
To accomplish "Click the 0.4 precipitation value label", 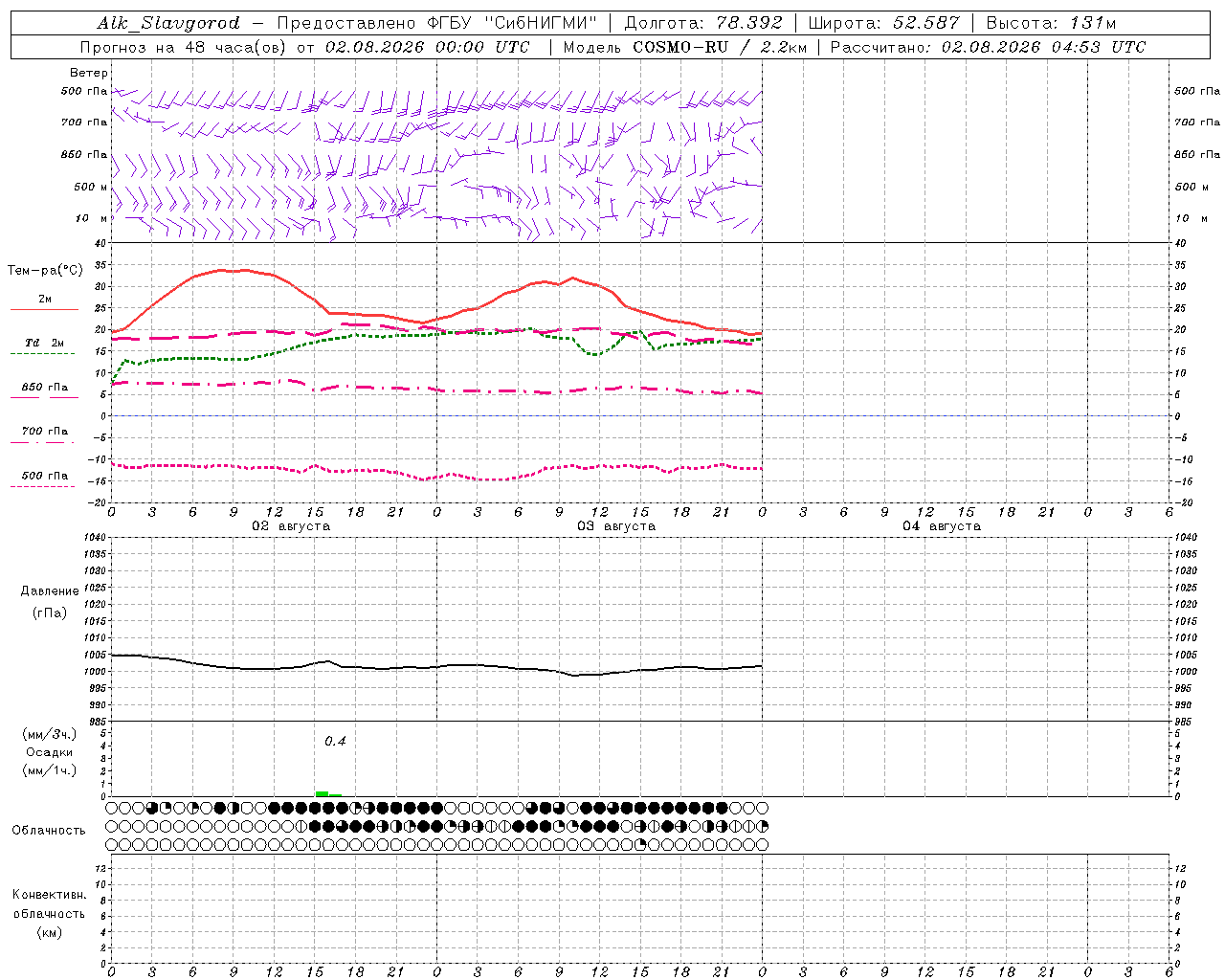I will pos(335,741).
